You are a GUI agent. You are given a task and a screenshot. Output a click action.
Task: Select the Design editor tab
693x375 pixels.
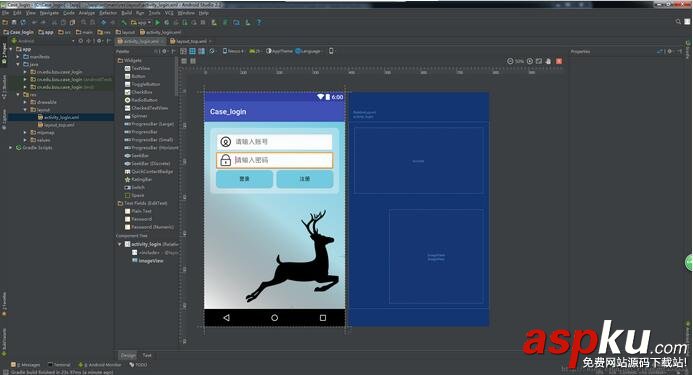click(128, 355)
